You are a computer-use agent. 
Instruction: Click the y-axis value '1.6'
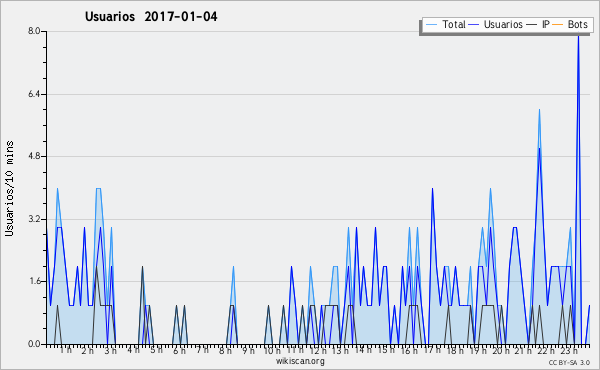34,281
